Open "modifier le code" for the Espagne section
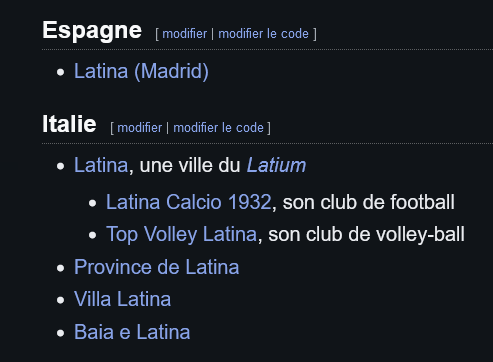Image resolution: width=493 pixels, height=362 pixels. point(263,34)
